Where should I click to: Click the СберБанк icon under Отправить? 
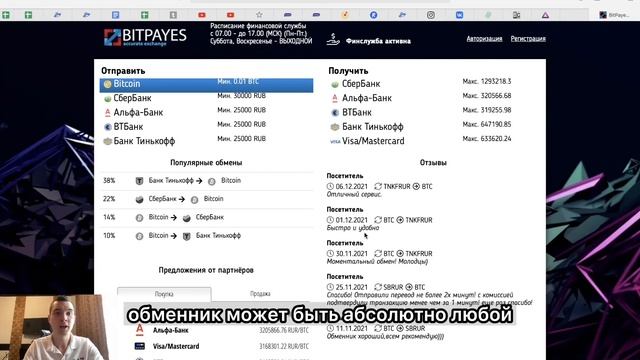tap(107, 99)
